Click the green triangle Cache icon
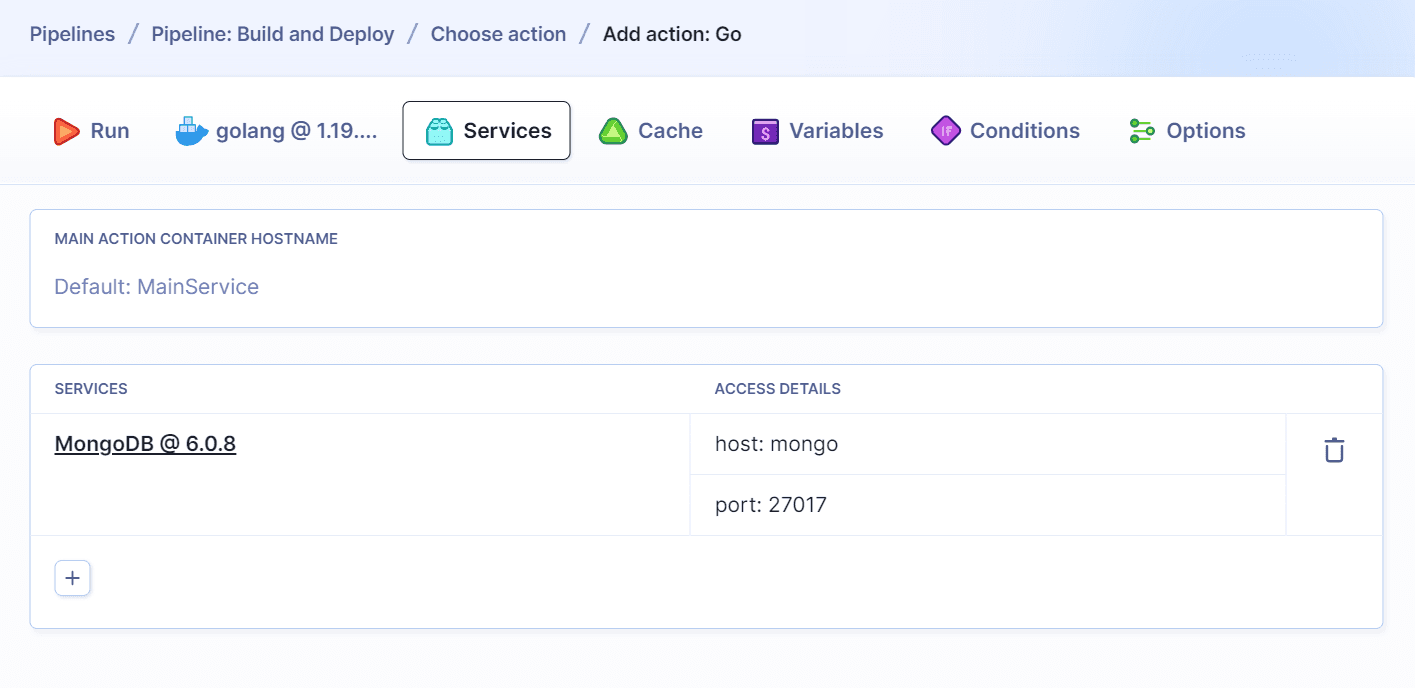Image resolution: width=1415 pixels, height=688 pixels. point(614,130)
